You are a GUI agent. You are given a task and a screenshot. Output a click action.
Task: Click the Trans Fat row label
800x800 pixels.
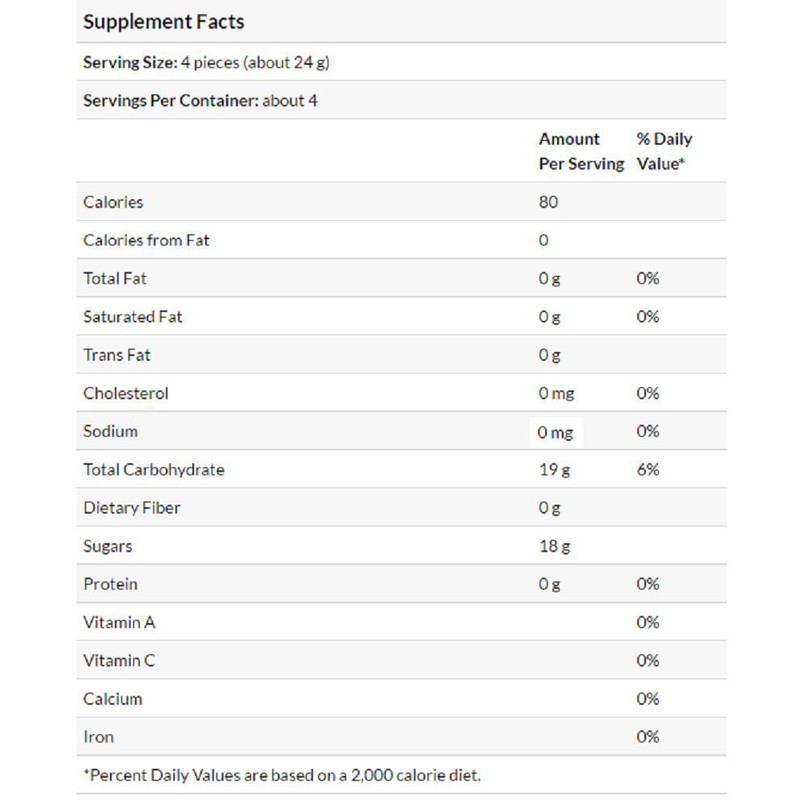pos(117,355)
